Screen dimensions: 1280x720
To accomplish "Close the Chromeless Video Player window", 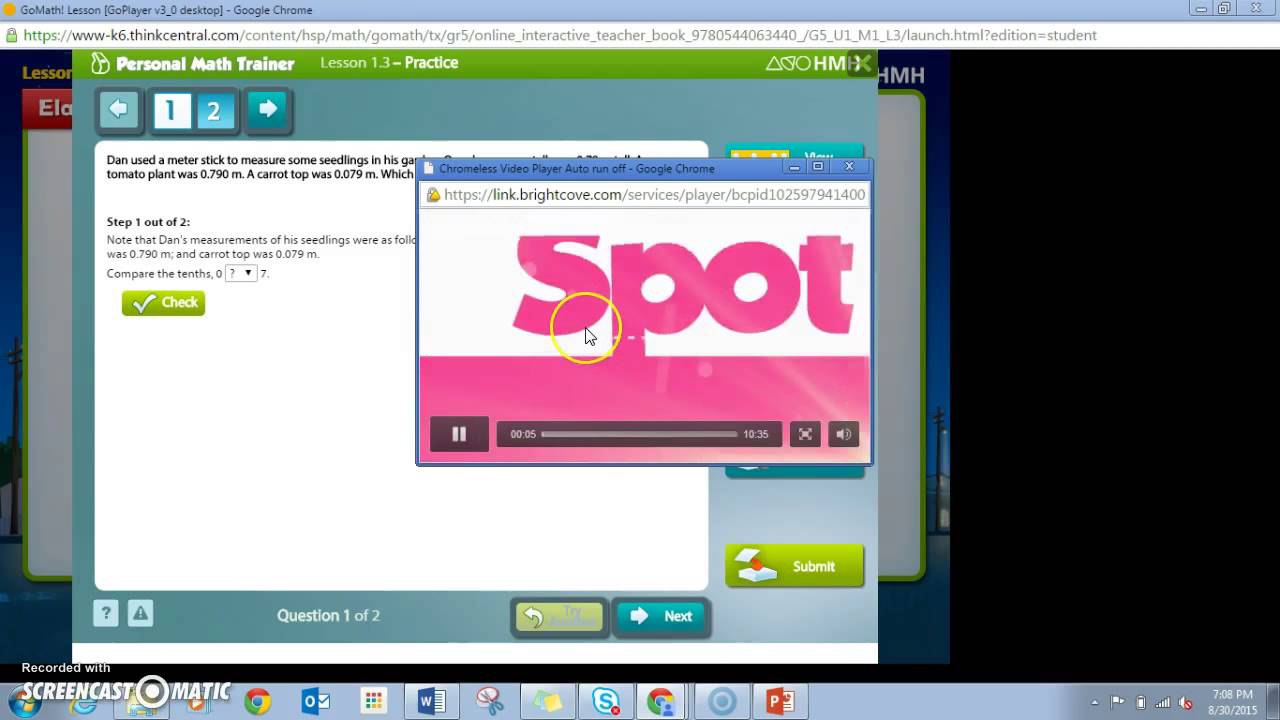I will click(x=849, y=167).
